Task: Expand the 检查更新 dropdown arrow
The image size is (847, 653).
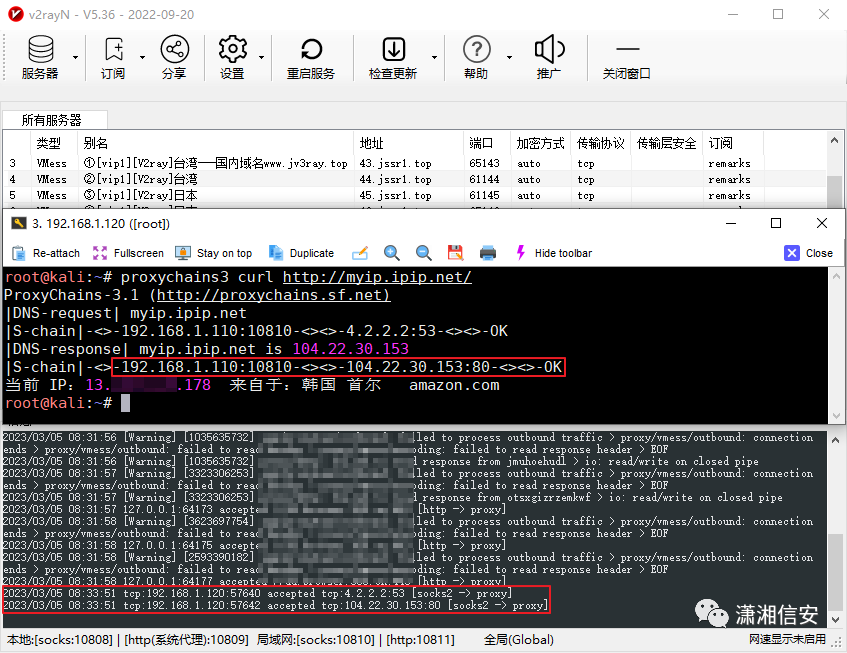Action: pyautogui.click(x=434, y=57)
